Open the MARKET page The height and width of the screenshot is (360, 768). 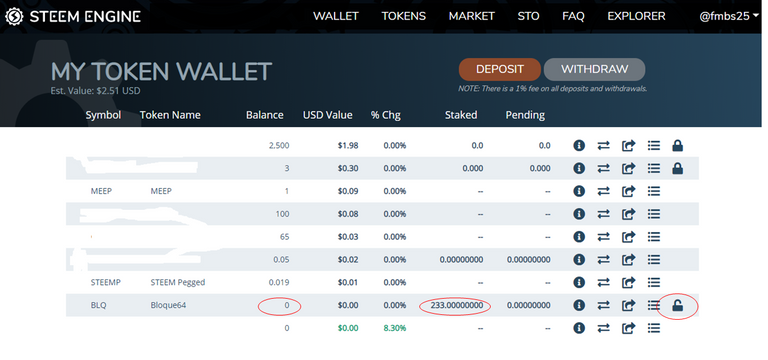pos(472,16)
